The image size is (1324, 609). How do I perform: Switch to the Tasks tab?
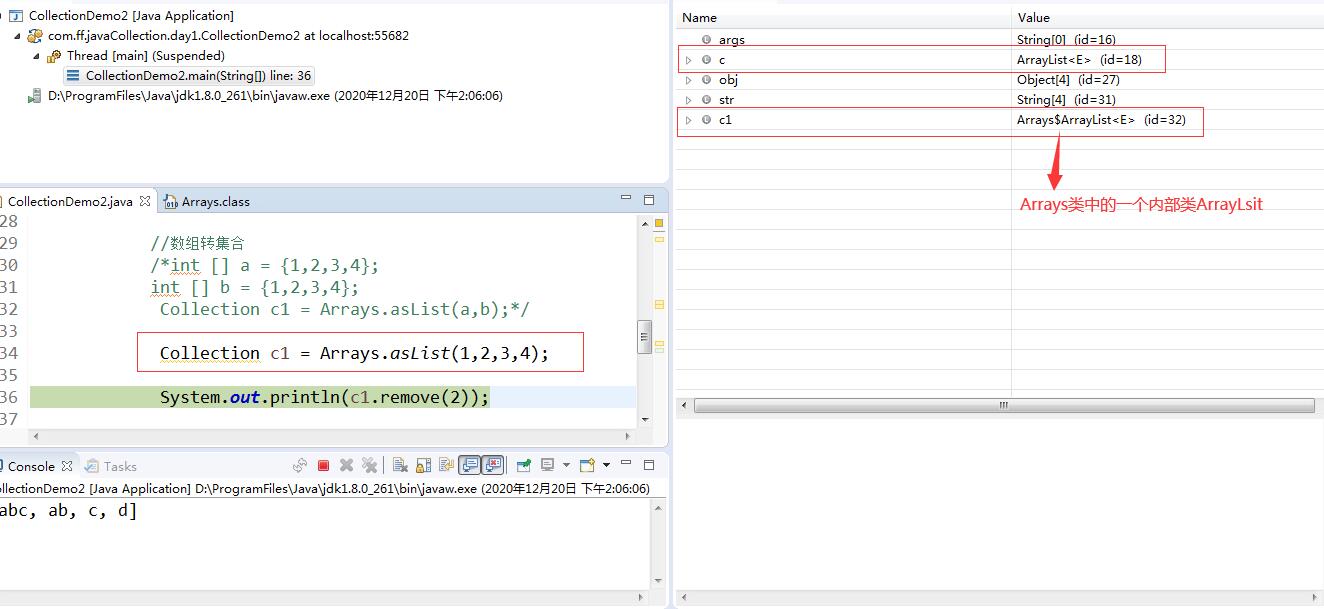pos(111,466)
